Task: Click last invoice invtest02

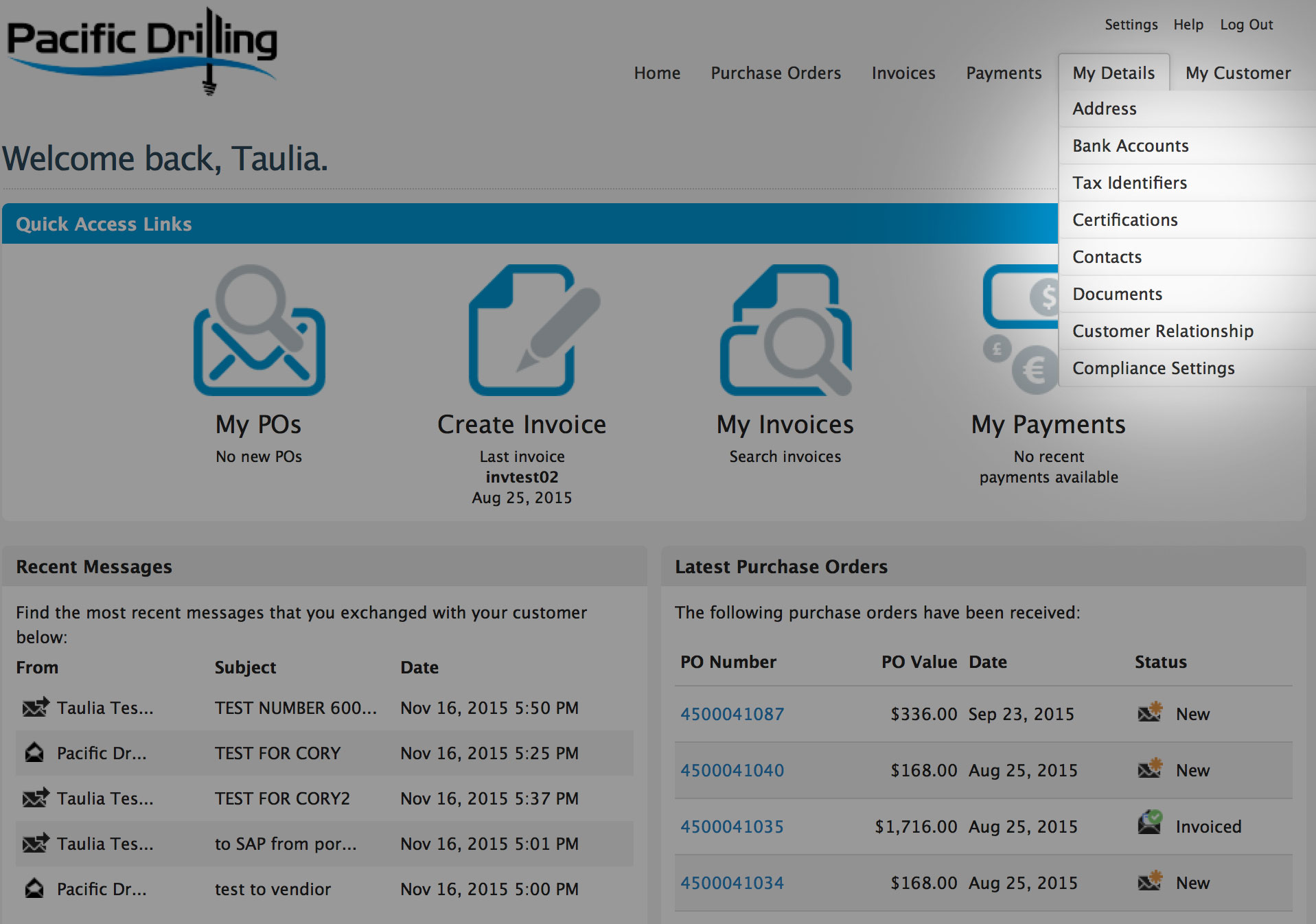Action: point(522,477)
